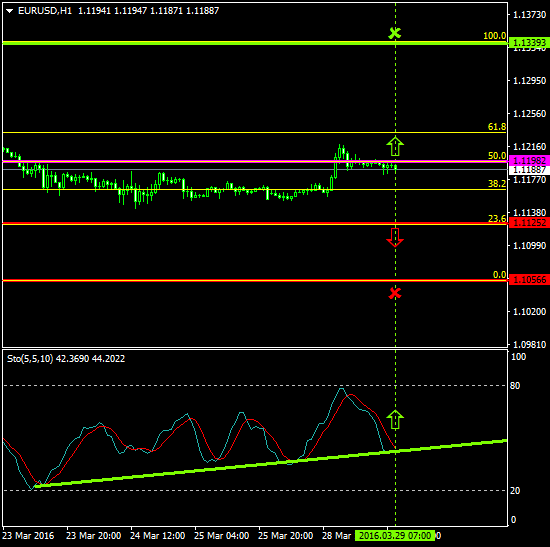Click the 1.10200 price scale value
This screenshot has height=547, width=550.
530,312
